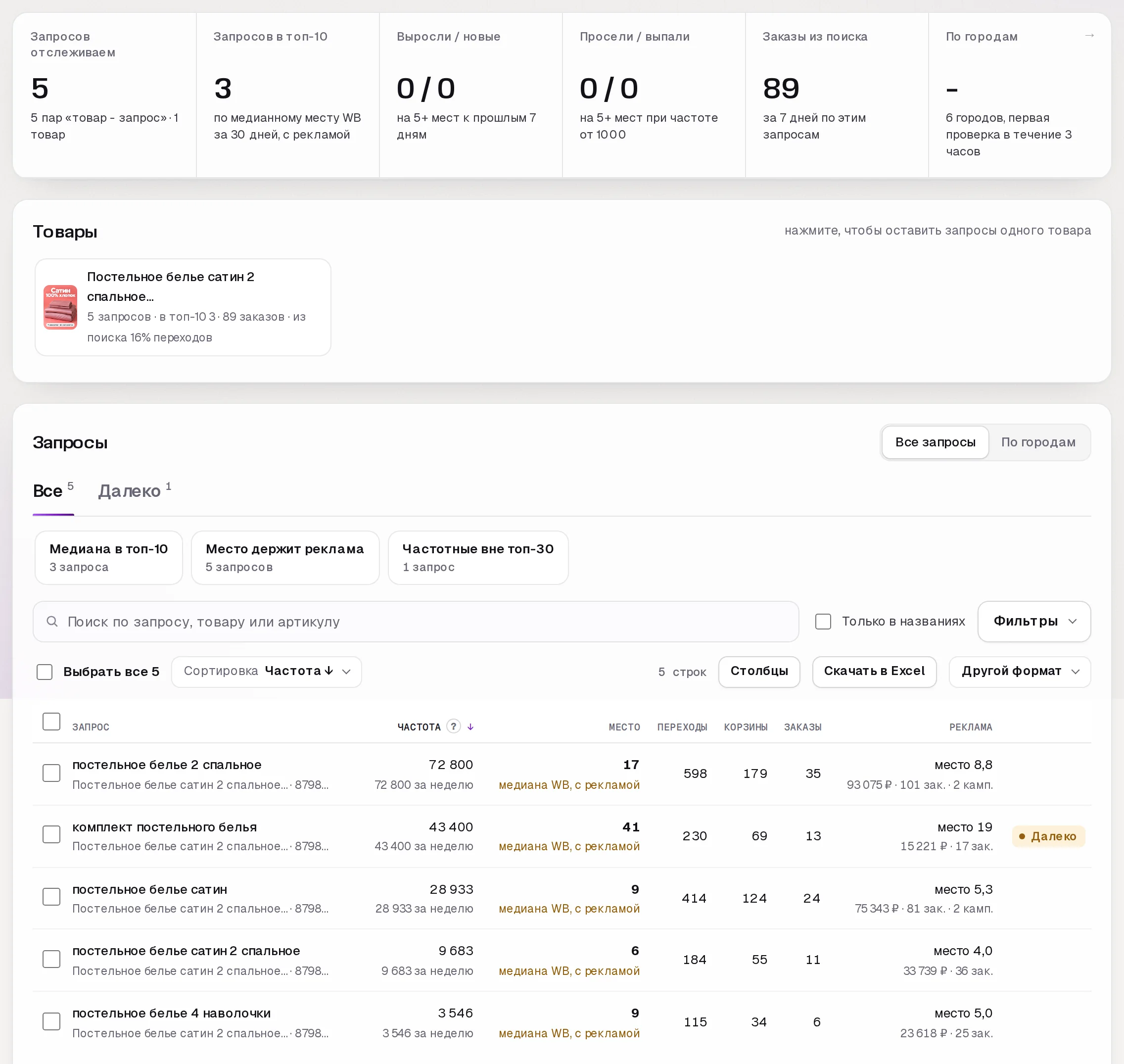
Task: Click the Переходы column header
Action: click(x=682, y=727)
